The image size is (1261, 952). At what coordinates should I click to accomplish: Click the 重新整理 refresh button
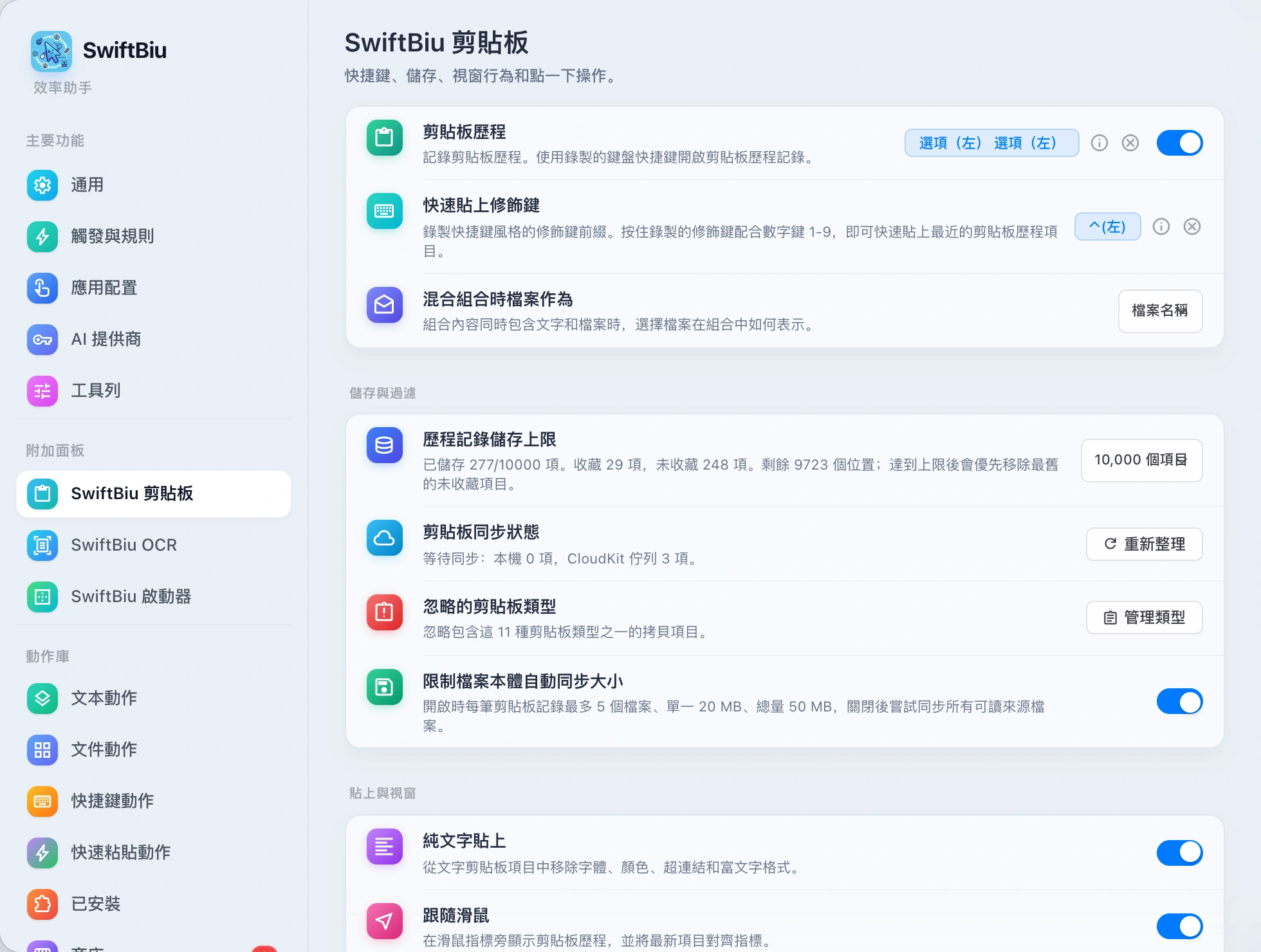tap(1144, 544)
